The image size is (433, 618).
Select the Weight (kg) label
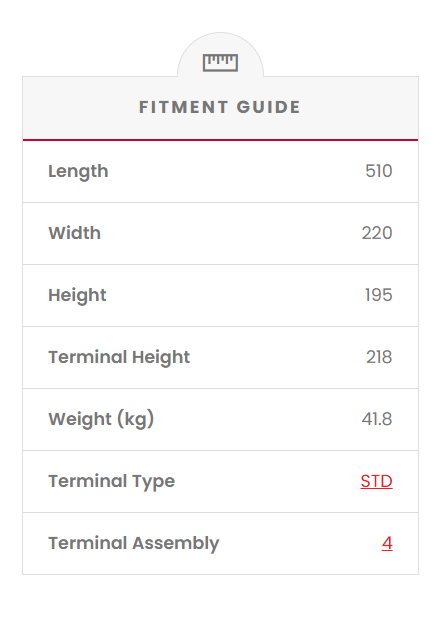101,419
